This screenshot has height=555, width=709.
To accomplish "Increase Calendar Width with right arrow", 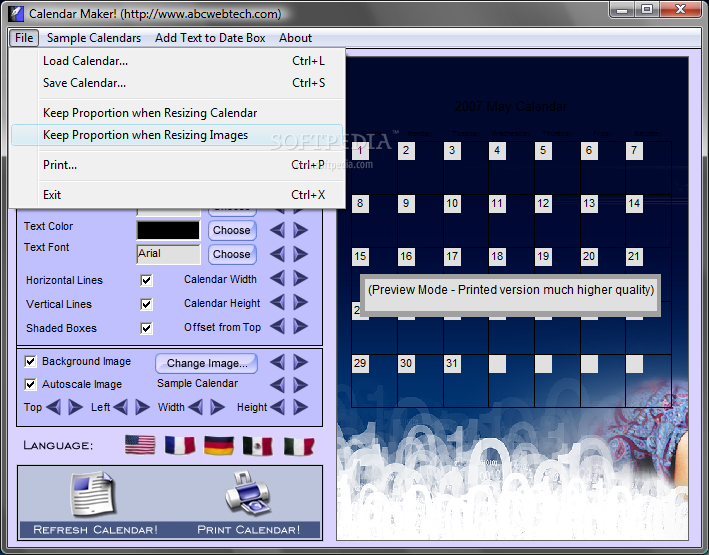I will click(300, 278).
